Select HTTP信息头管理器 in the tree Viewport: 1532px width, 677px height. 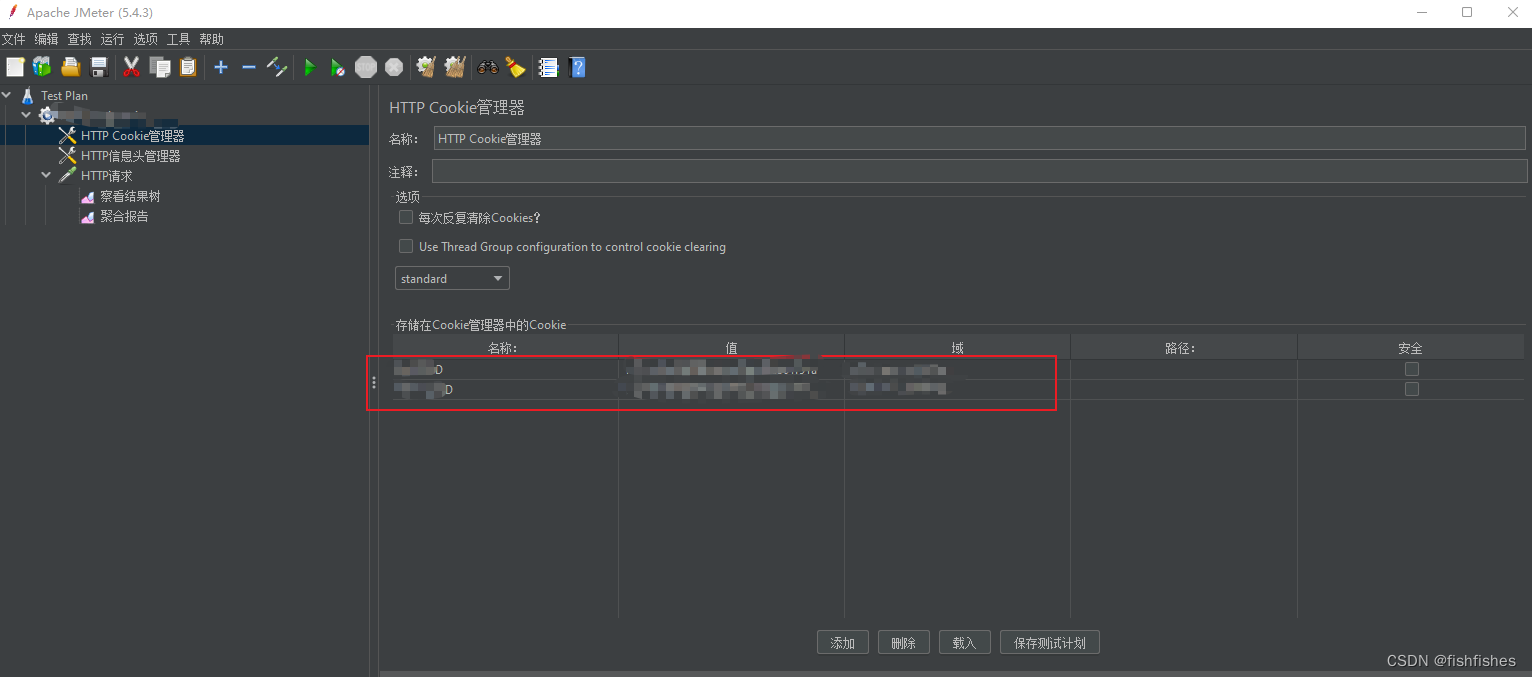click(x=130, y=156)
